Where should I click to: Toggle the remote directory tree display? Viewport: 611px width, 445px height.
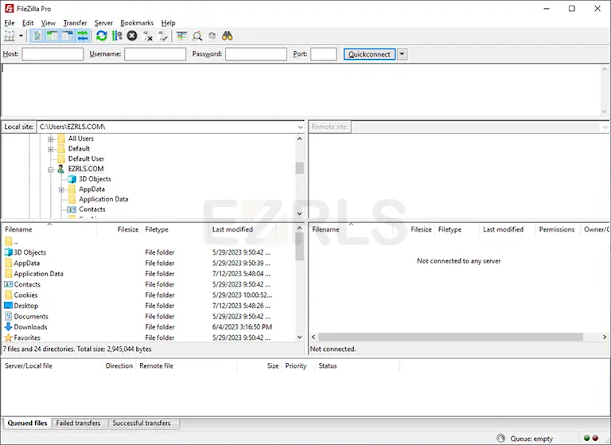tap(67, 36)
